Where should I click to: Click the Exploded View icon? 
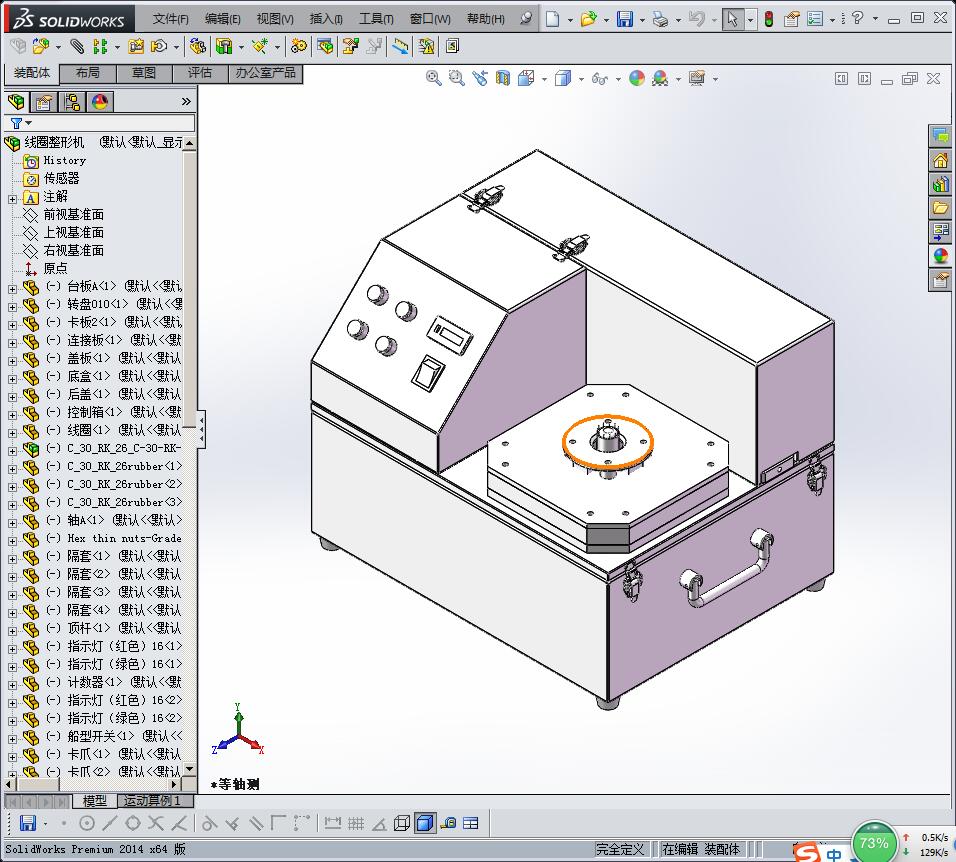tap(351, 46)
